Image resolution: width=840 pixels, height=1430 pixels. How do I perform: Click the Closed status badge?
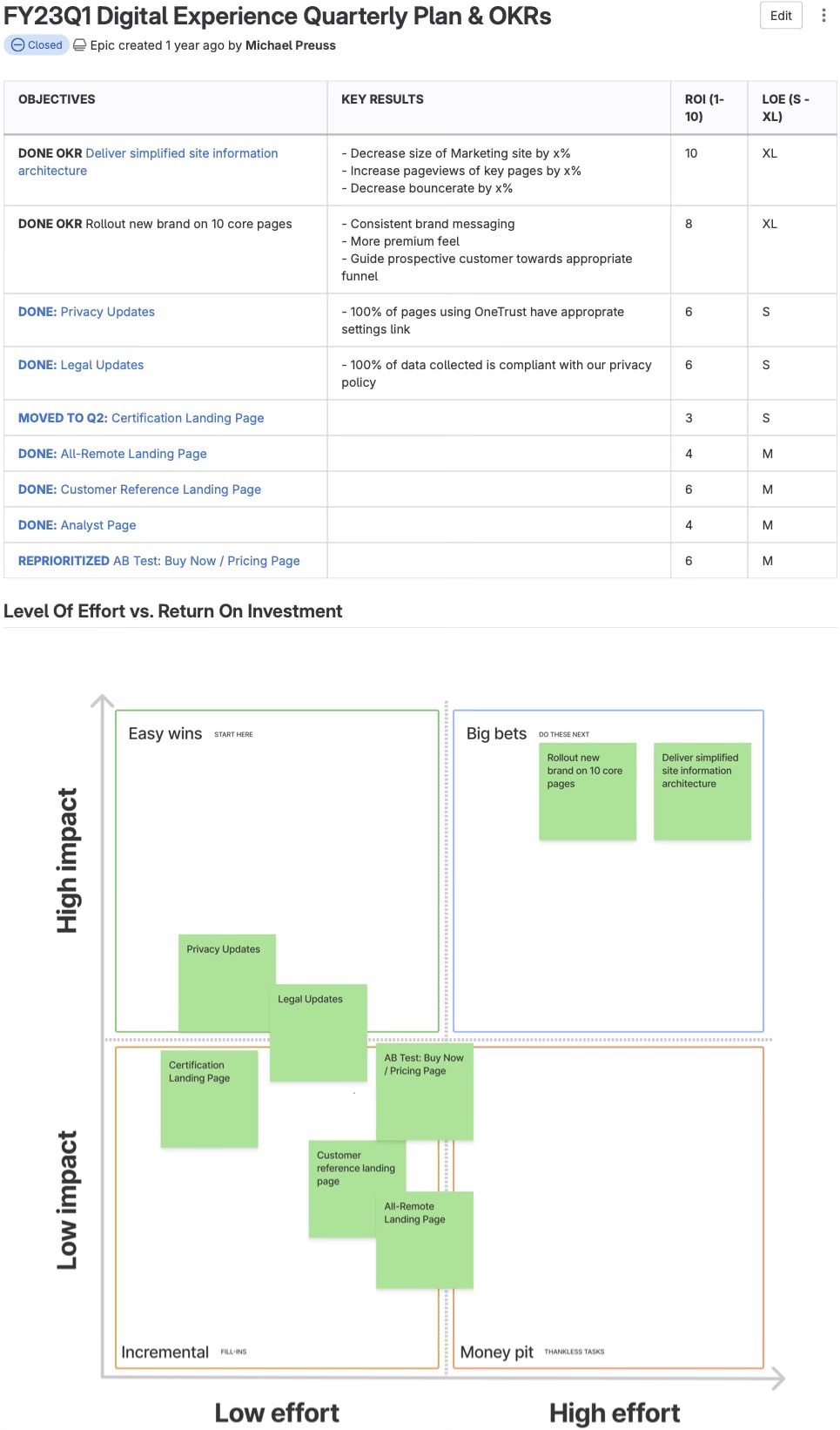coord(37,45)
